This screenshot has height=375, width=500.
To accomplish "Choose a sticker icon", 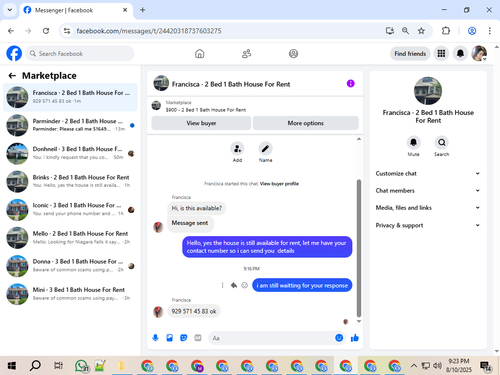I will tap(184, 338).
